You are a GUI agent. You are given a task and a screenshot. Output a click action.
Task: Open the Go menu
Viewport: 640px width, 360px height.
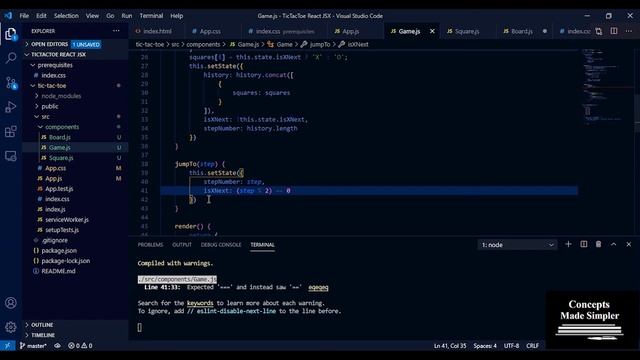(110, 16)
